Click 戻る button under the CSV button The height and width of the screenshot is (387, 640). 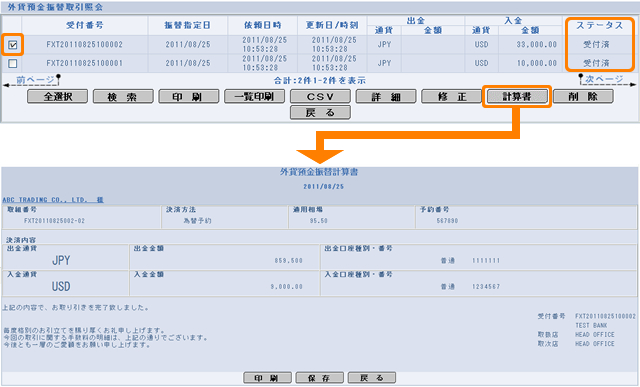point(320,113)
